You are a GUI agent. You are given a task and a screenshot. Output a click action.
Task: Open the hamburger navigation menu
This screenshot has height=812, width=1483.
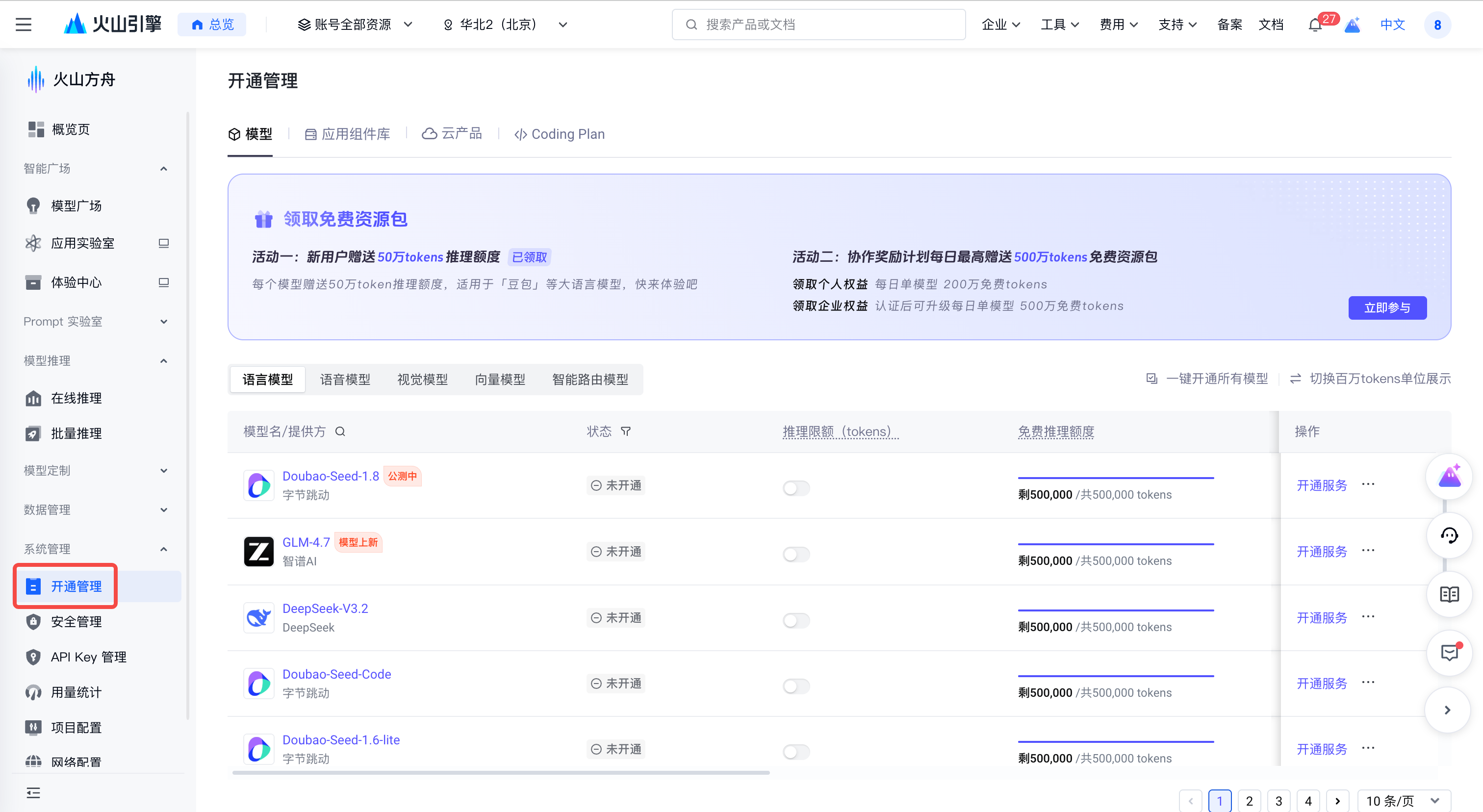click(x=24, y=25)
